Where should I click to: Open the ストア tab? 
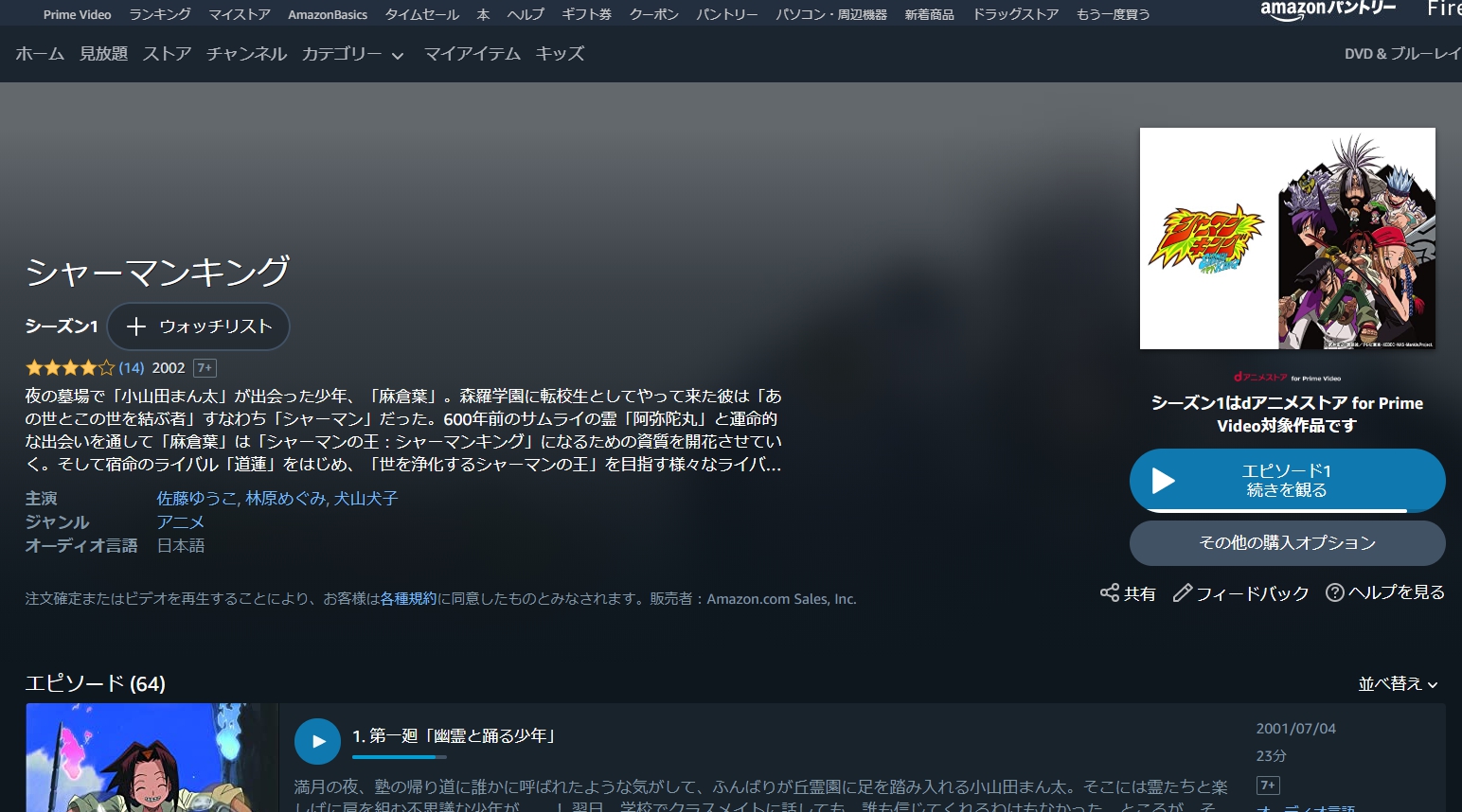click(167, 54)
